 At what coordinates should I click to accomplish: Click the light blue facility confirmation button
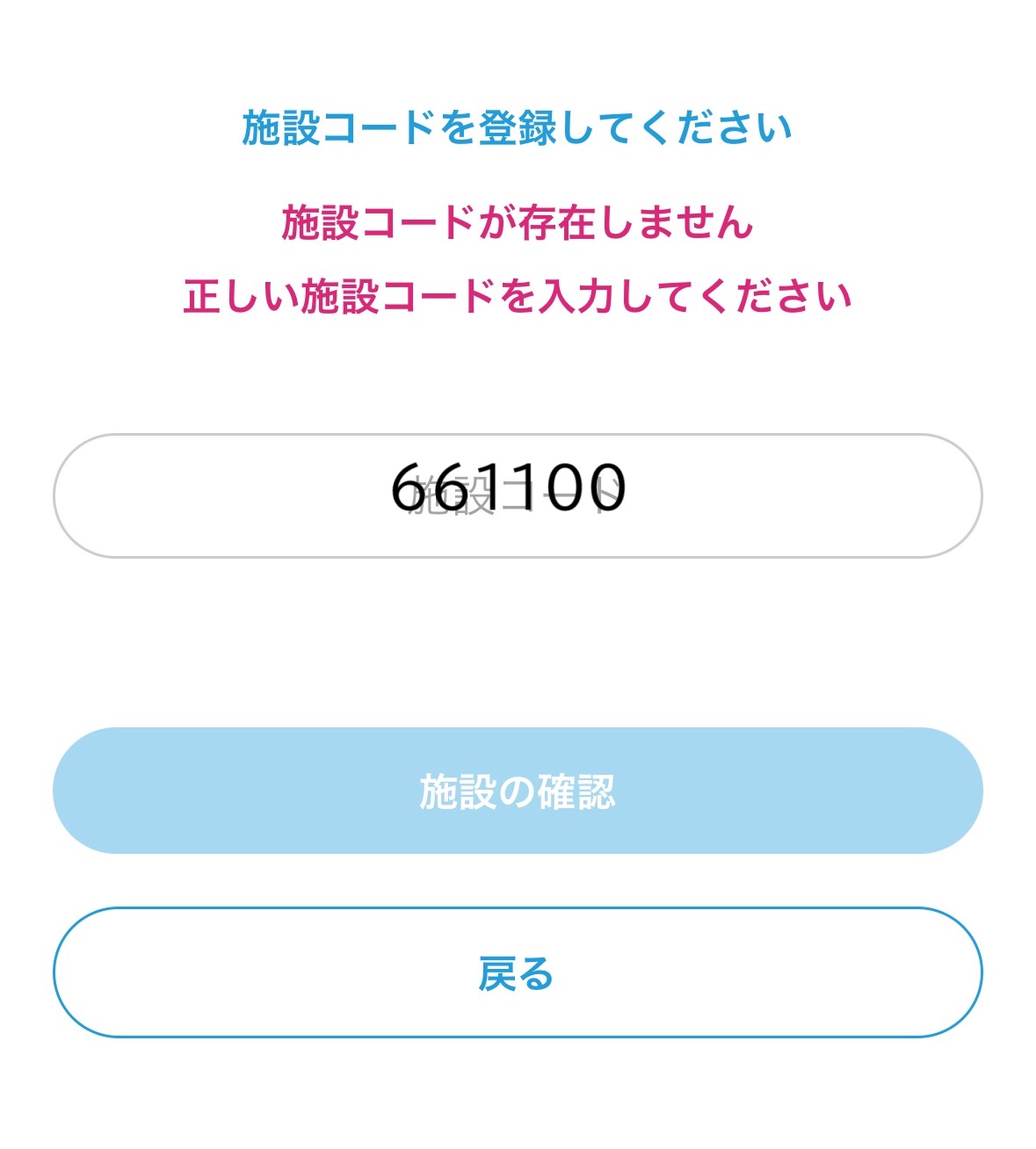[x=517, y=791]
